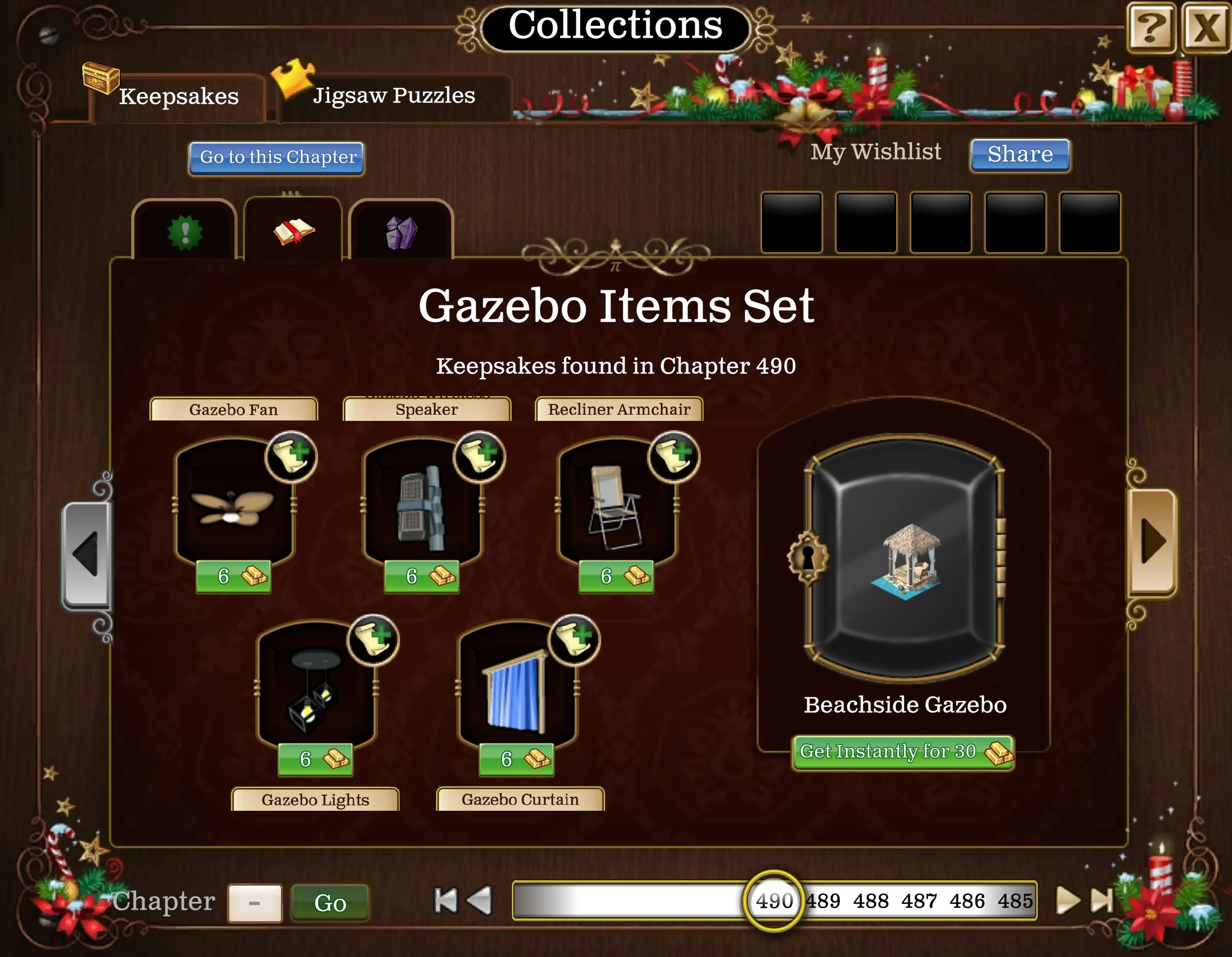Add Gazebo Curtain to wishlist
Screen dimensions: 1232x957
click(x=574, y=640)
